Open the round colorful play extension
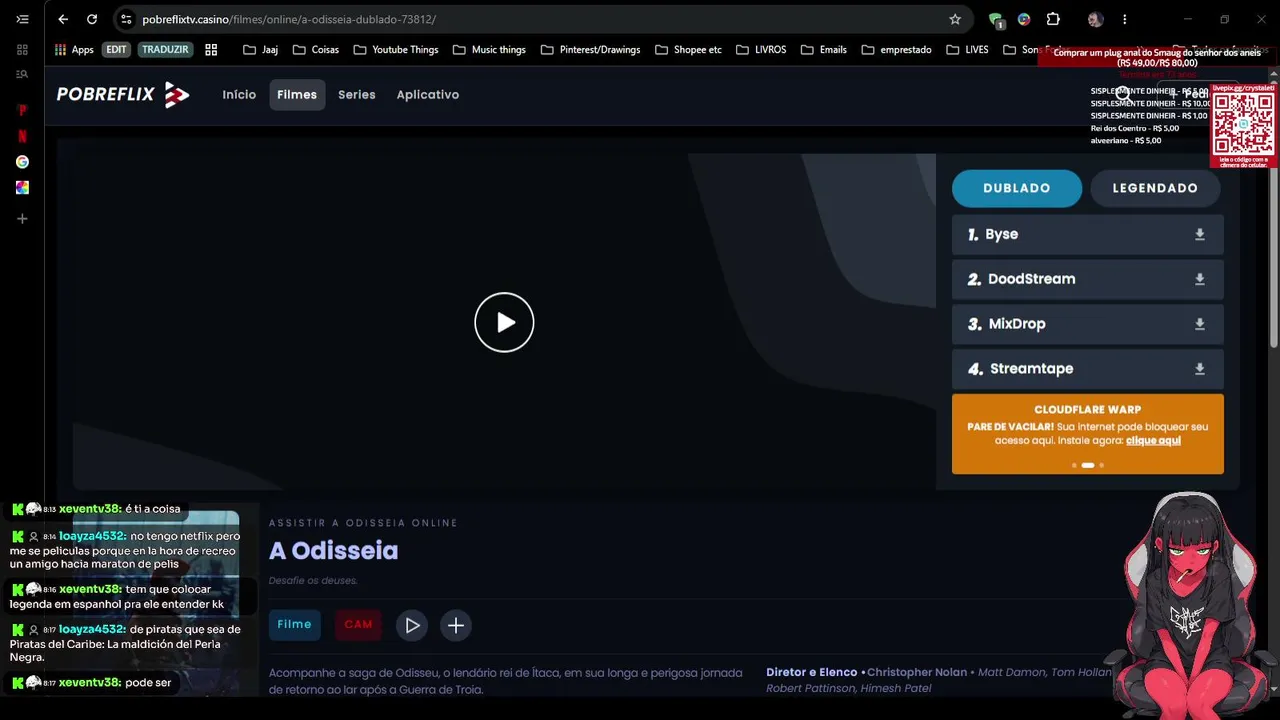 coord(1024,19)
